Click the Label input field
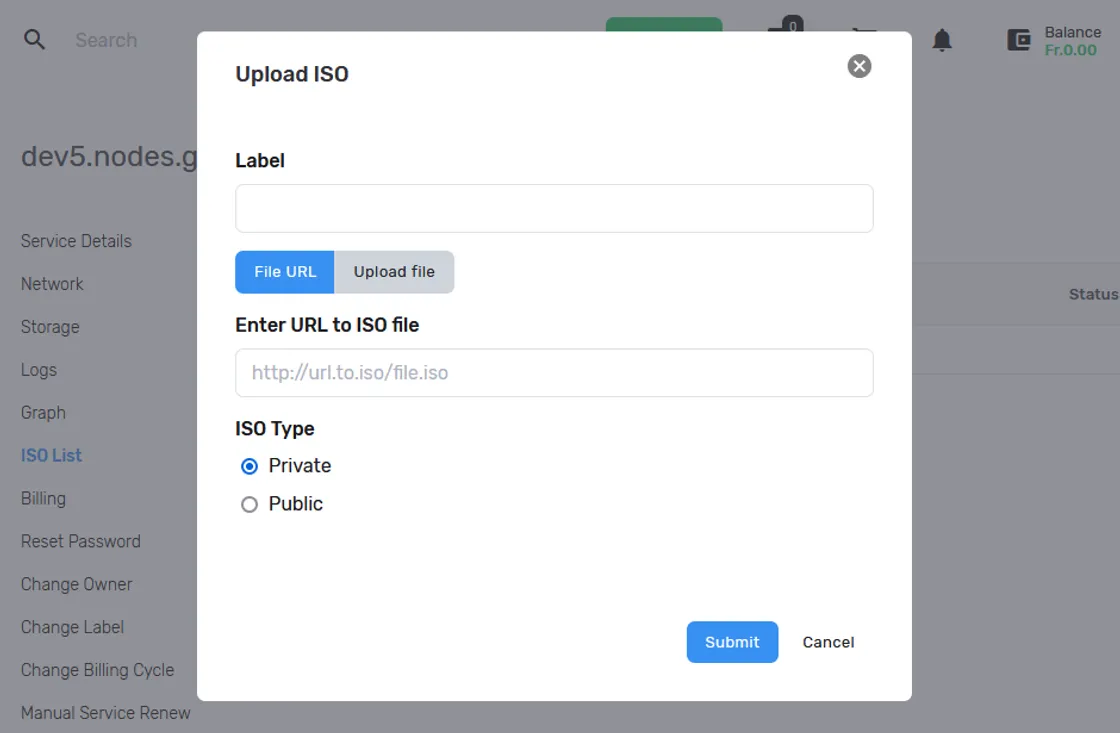Screen dimensions: 1120x733 coord(554,209)
